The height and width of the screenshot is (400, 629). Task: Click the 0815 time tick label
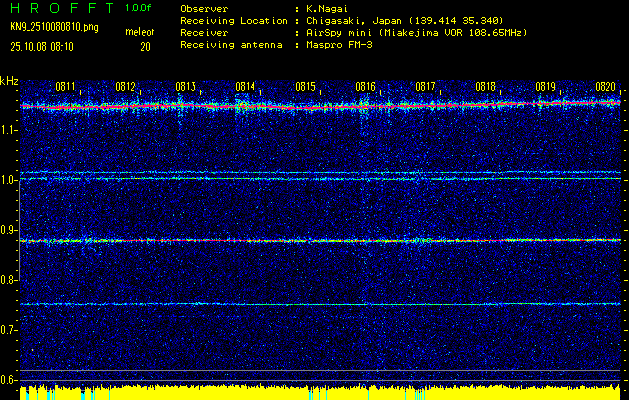[x=306, y=87]
